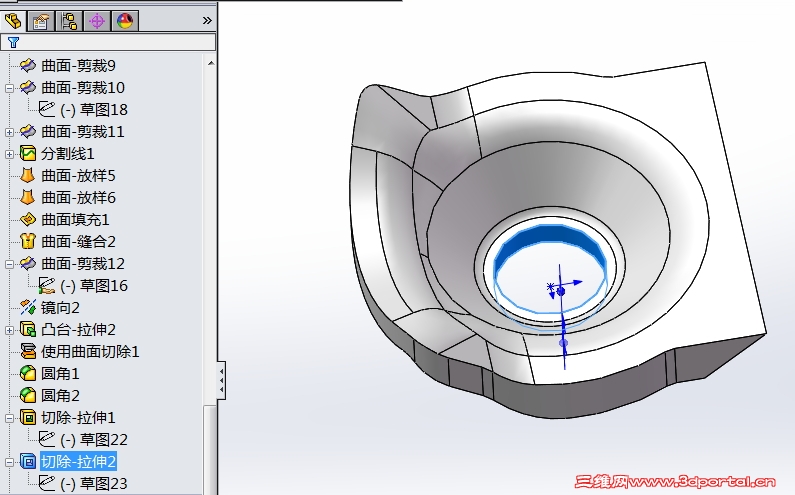Image resolution: width=795 pixels, height=495 pixels.
Task: Select the 分割线1 split line icon
Action: pos(27,153)
